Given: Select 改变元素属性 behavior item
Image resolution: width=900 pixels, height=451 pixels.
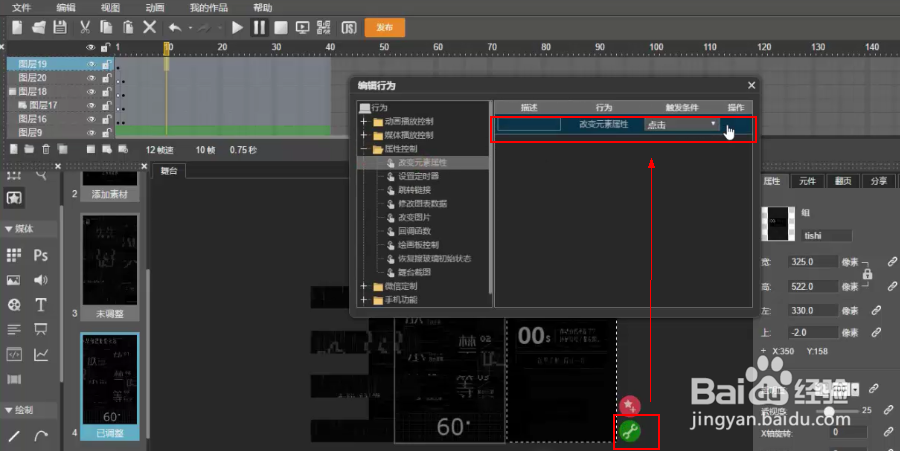Looking at the screenshot, I should click(x=422, y=163).
